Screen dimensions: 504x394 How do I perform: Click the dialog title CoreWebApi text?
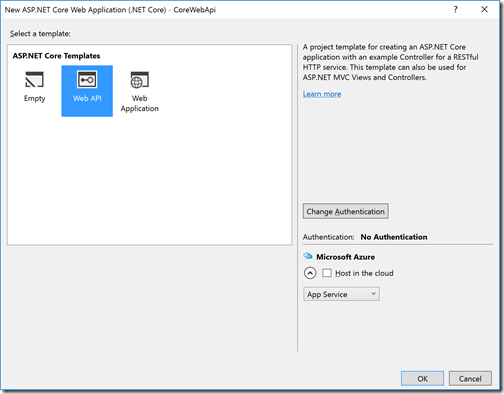click(195, 10)
